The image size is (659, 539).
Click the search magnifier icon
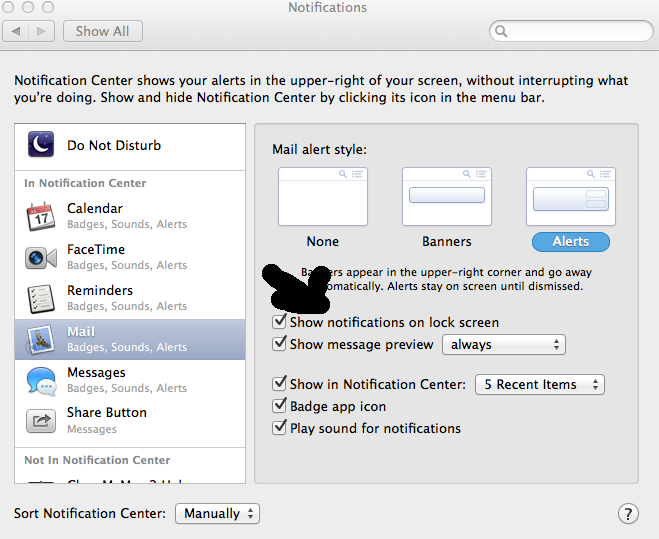pyautogui.click(x=501, y=31)
